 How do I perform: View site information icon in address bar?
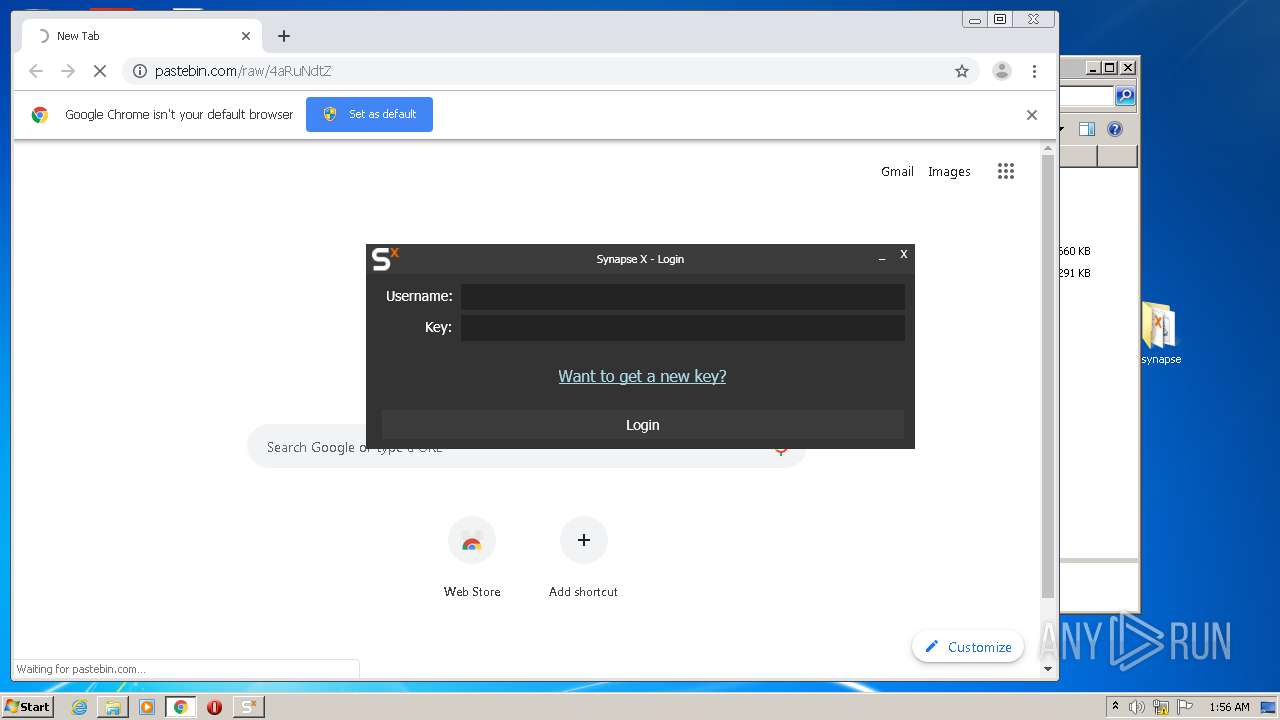pyautogui.click(x=140, y=71)
